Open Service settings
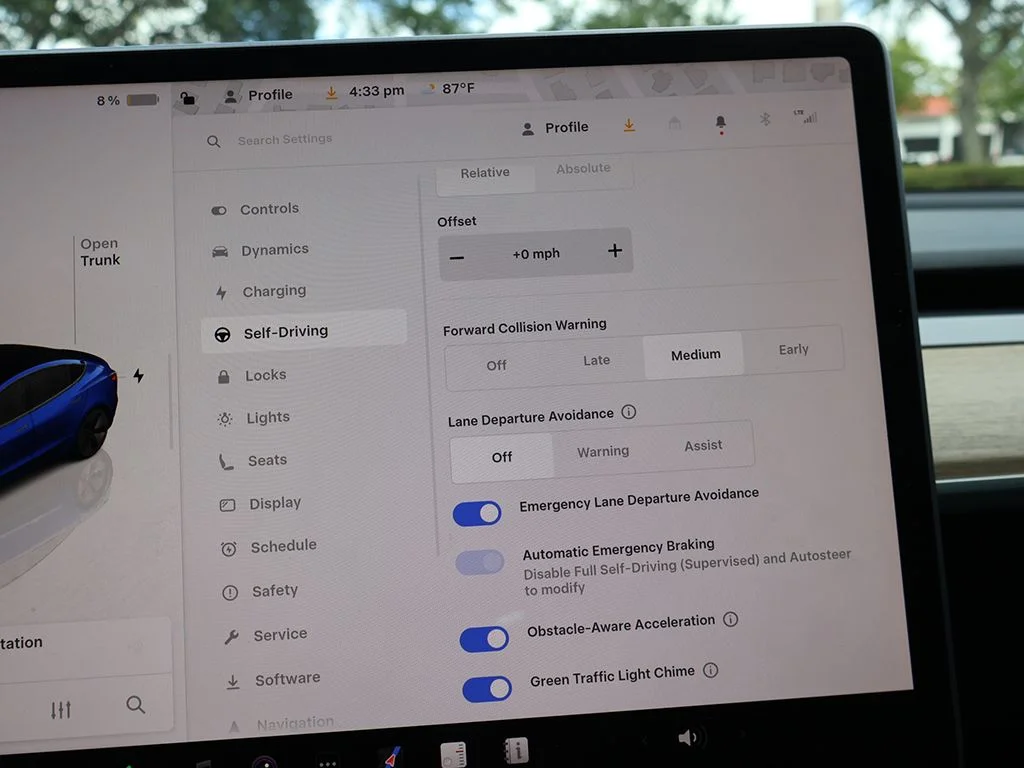1024x768 pixels. click(265, 635)
